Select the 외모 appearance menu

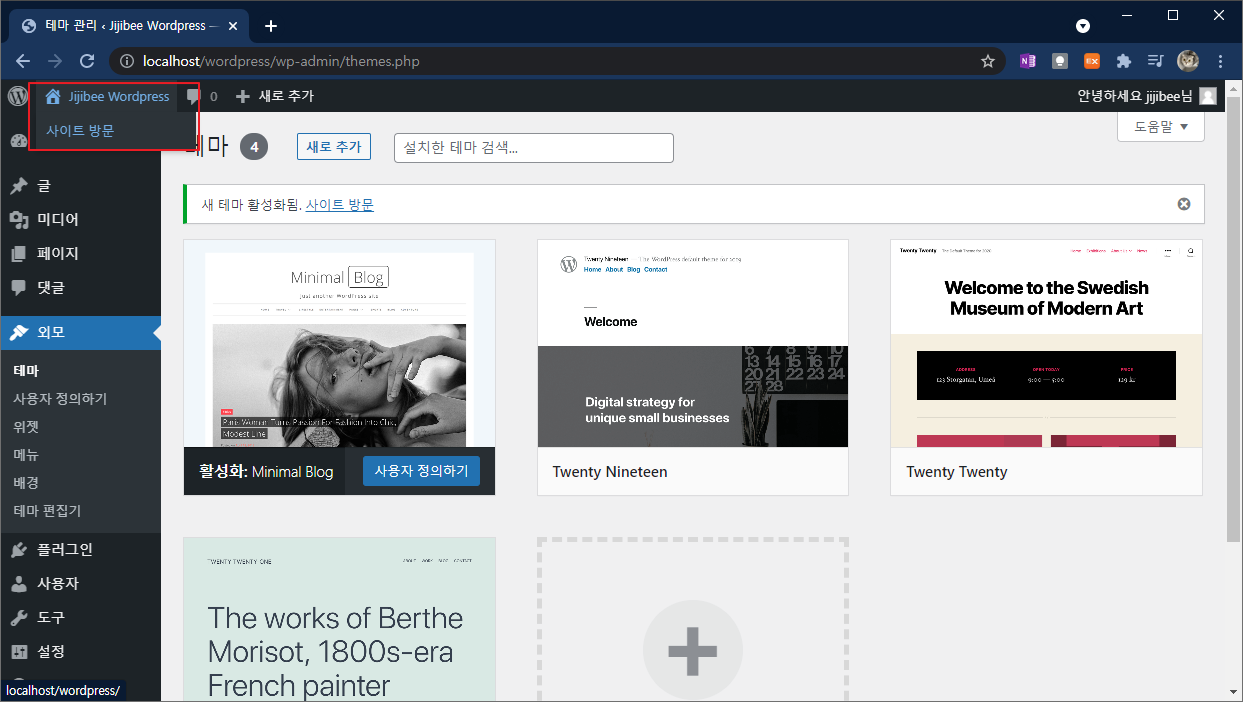pyautogui.click(x=80, y=332)
